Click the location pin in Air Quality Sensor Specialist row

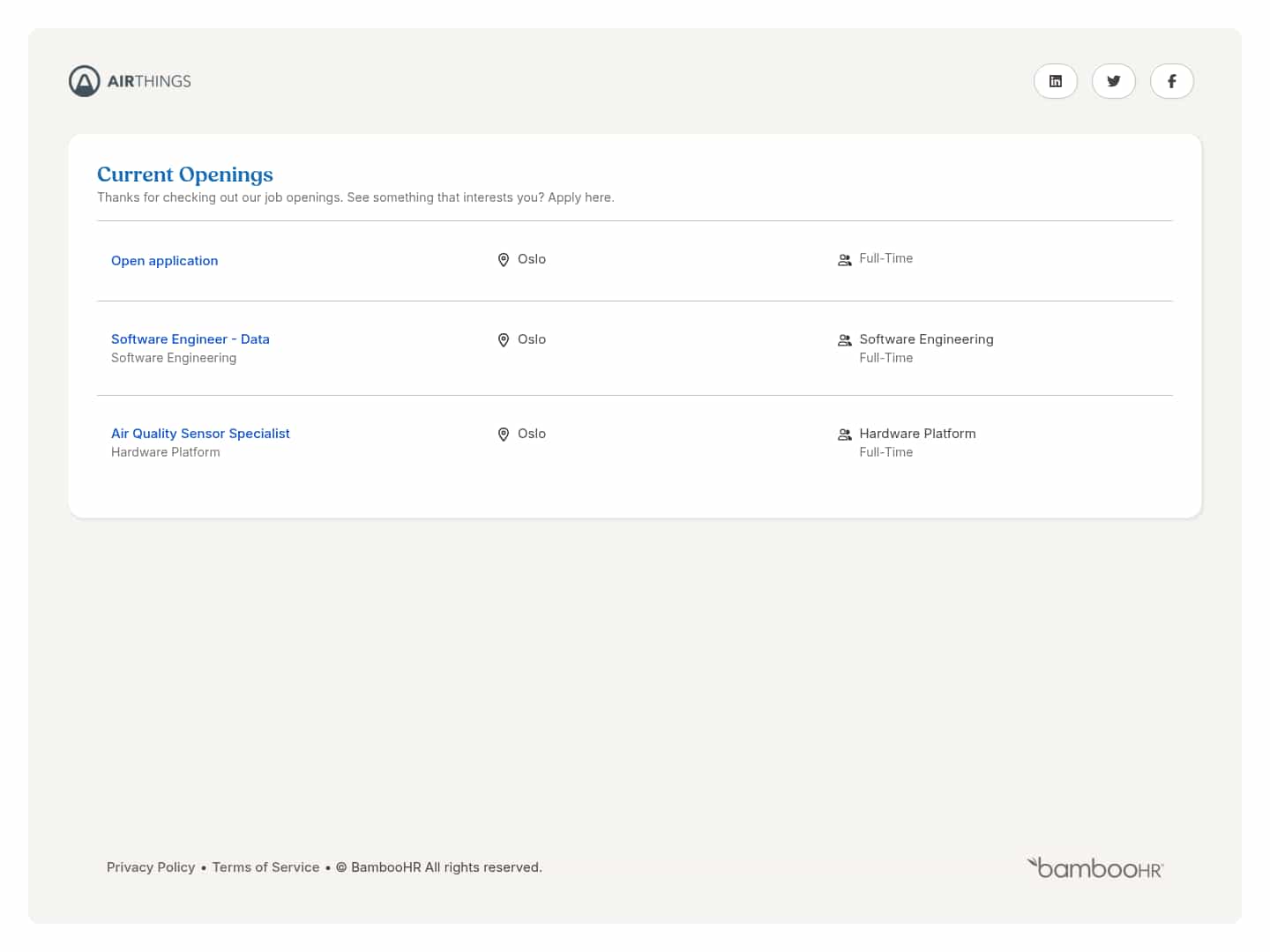click(x=504, y=435)
